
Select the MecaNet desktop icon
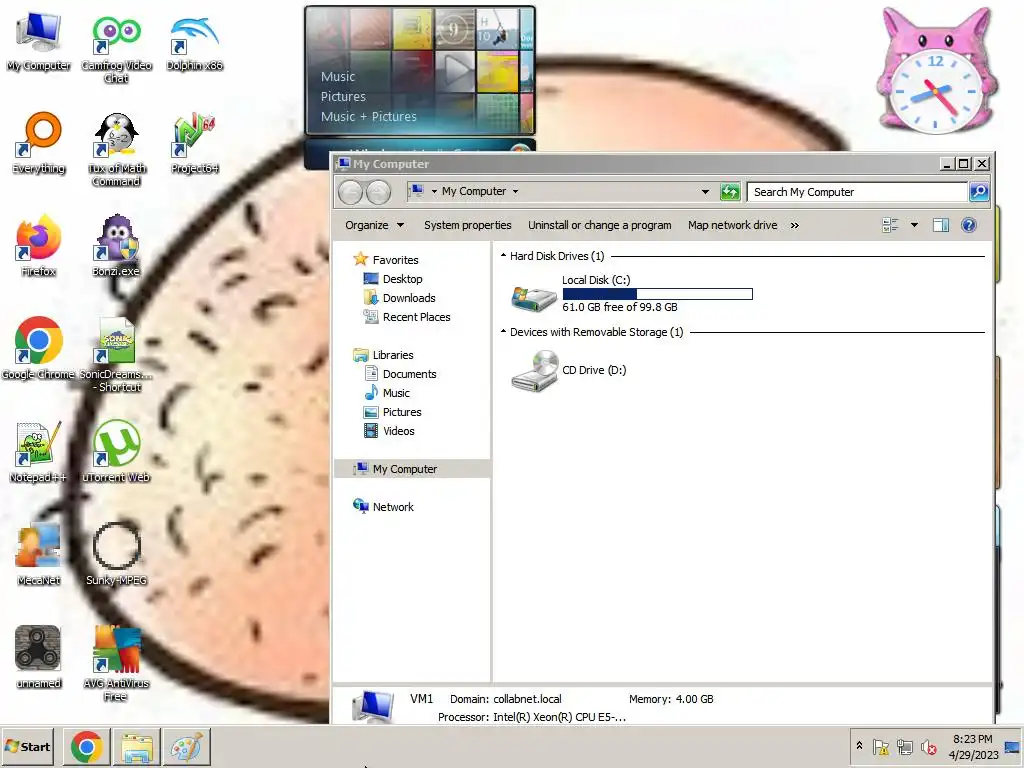coord(39,554)
